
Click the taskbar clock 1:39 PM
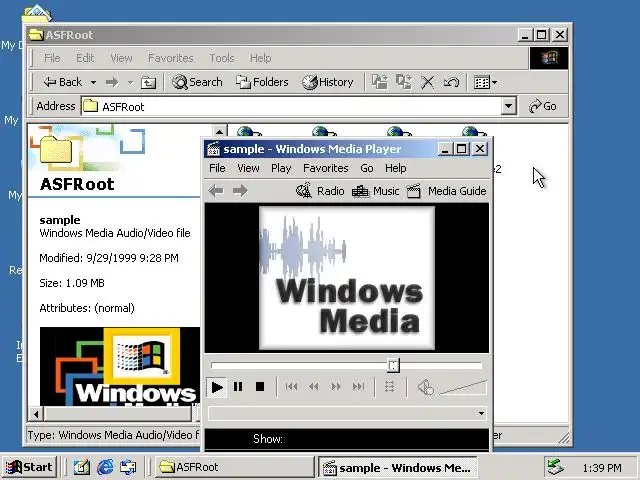(602, 468)
